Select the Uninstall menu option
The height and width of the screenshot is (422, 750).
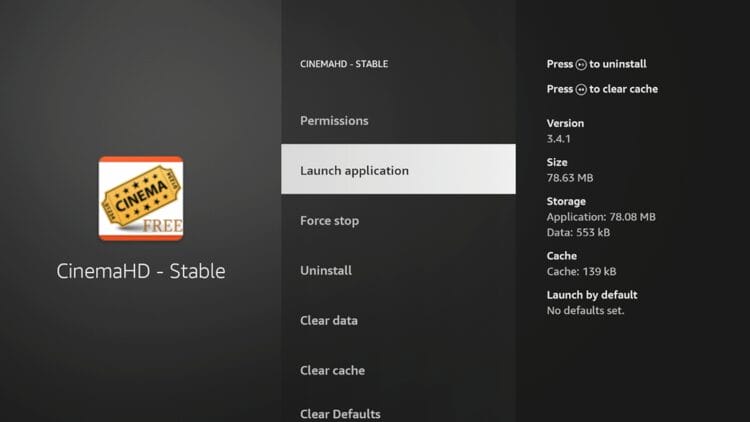point(326,271)
